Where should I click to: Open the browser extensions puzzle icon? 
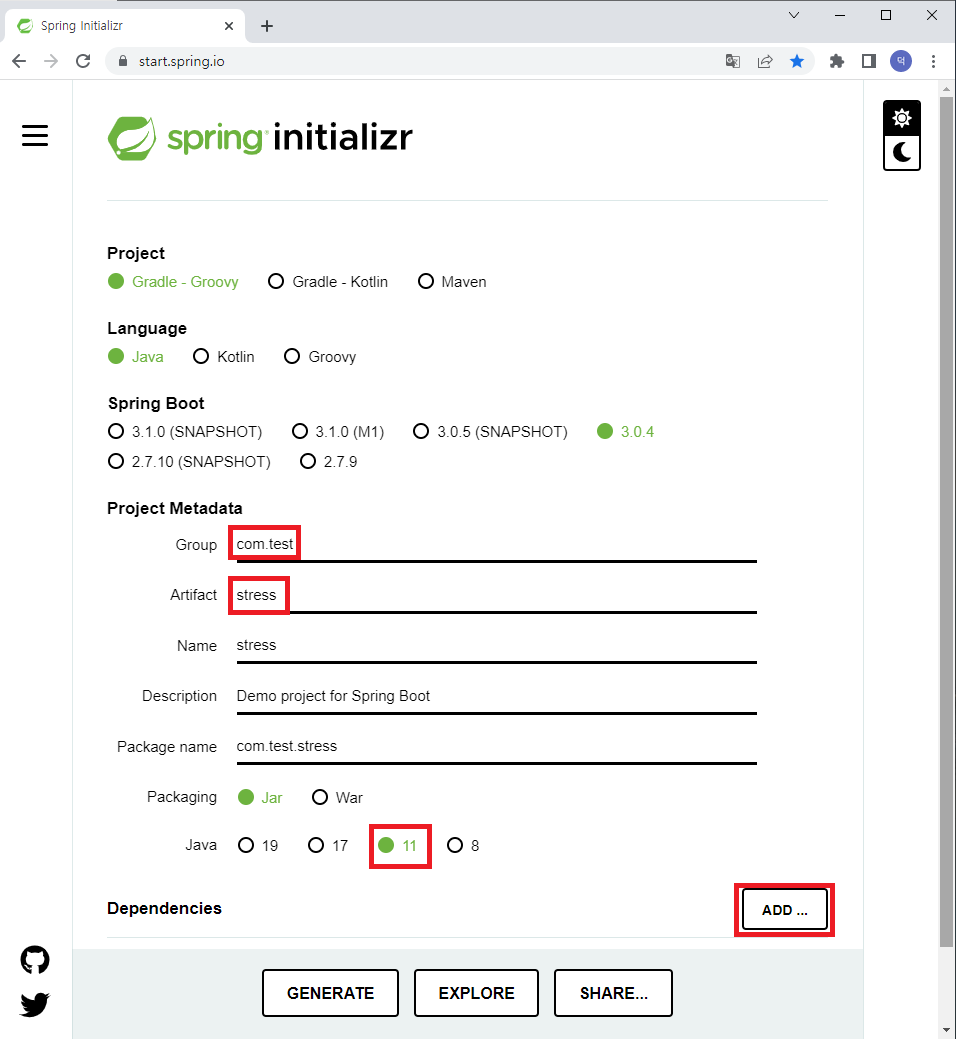(837, 61)
